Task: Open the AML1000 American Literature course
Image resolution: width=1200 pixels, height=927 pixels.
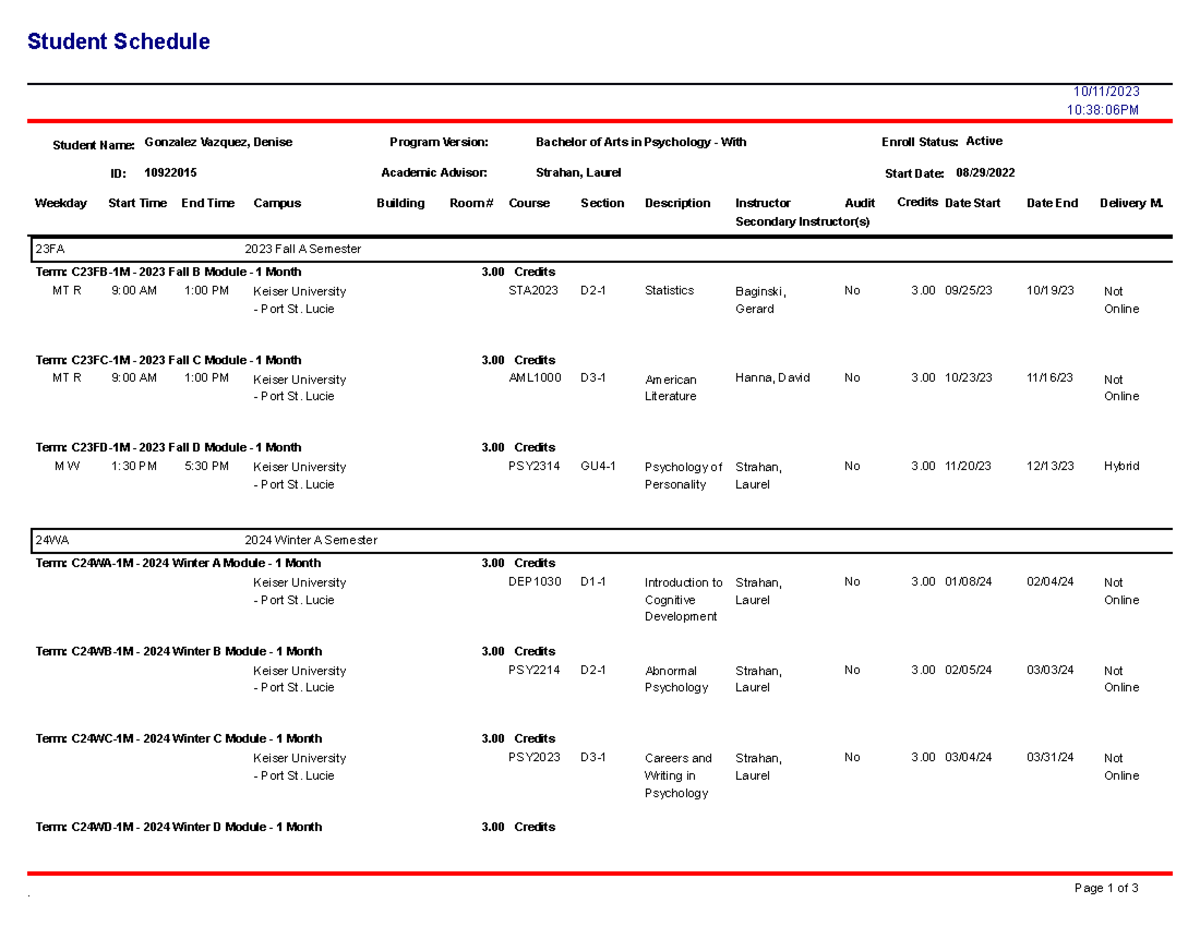Action: tap(530, 379)
